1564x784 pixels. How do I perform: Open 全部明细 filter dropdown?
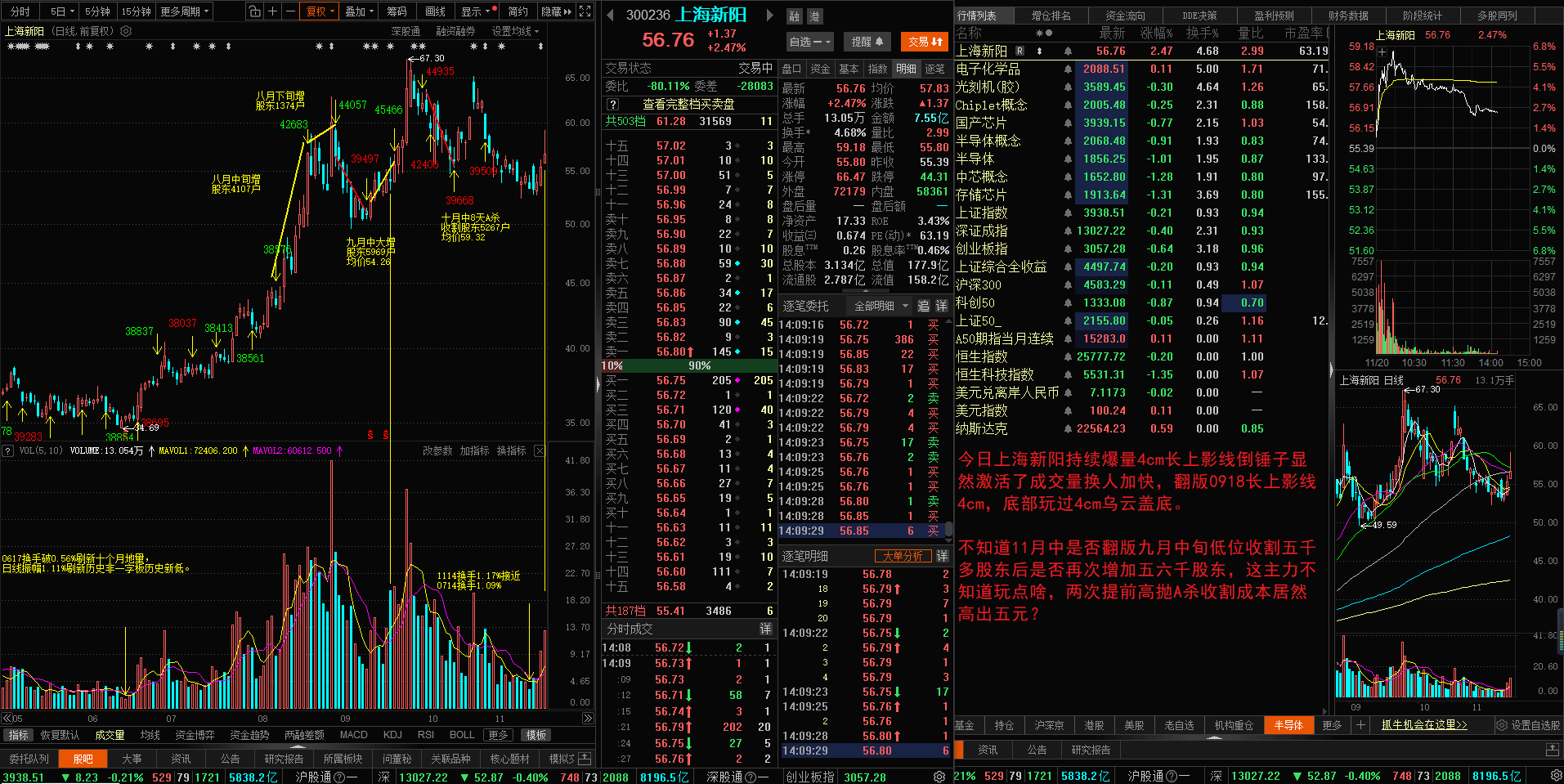881,306
